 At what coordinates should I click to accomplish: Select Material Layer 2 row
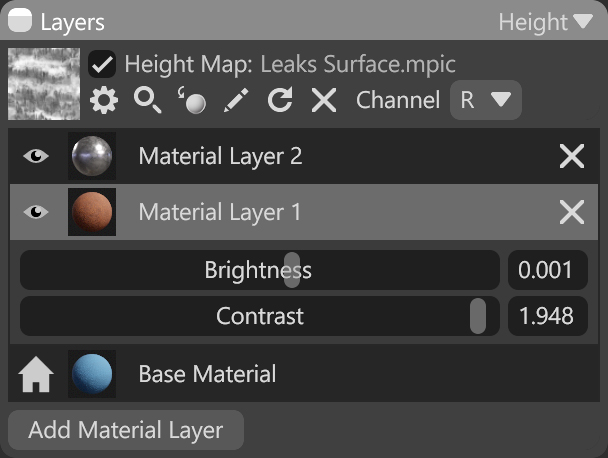304,156
